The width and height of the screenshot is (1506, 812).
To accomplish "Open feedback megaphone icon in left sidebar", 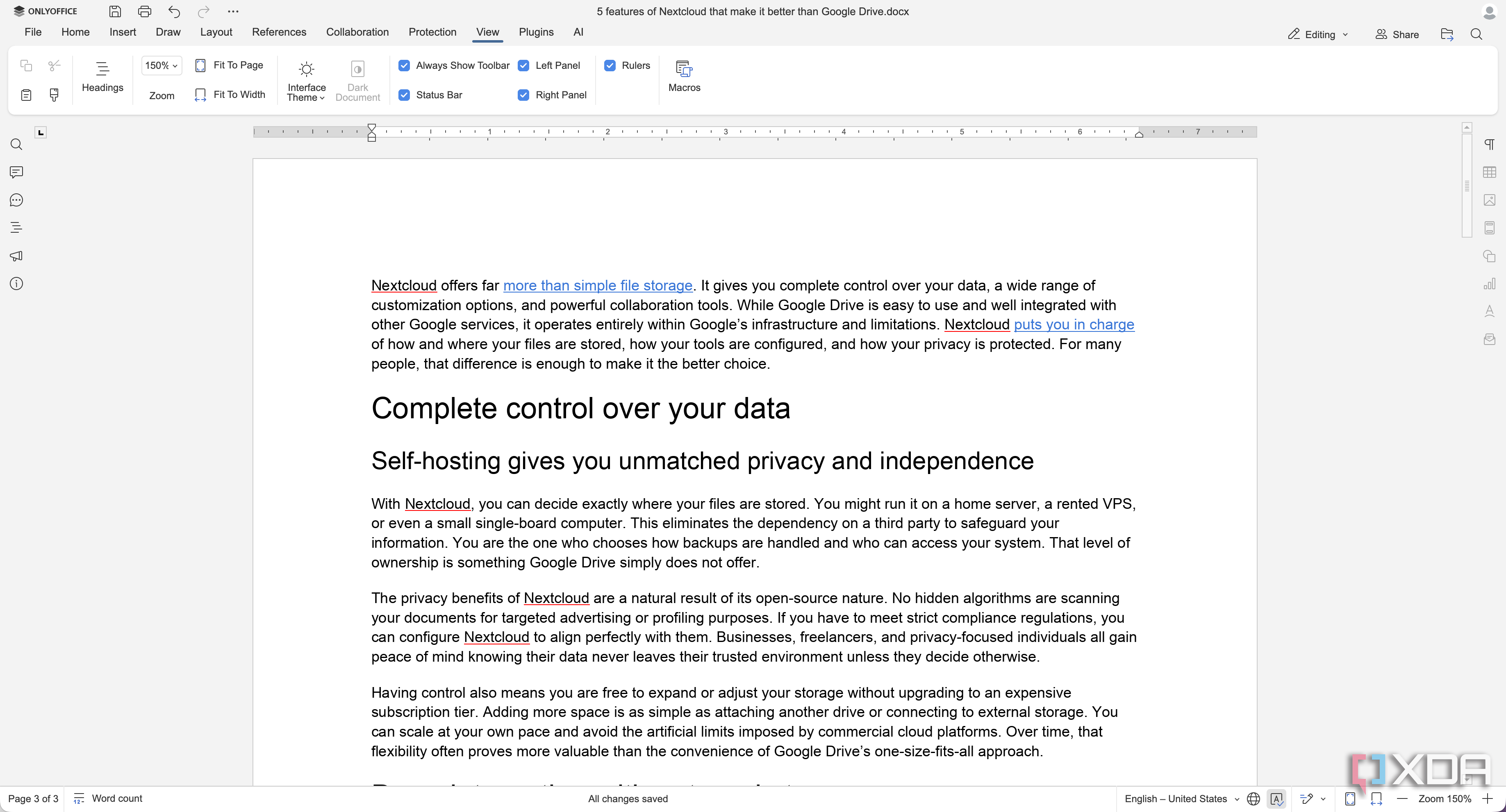I will [16, 256].
